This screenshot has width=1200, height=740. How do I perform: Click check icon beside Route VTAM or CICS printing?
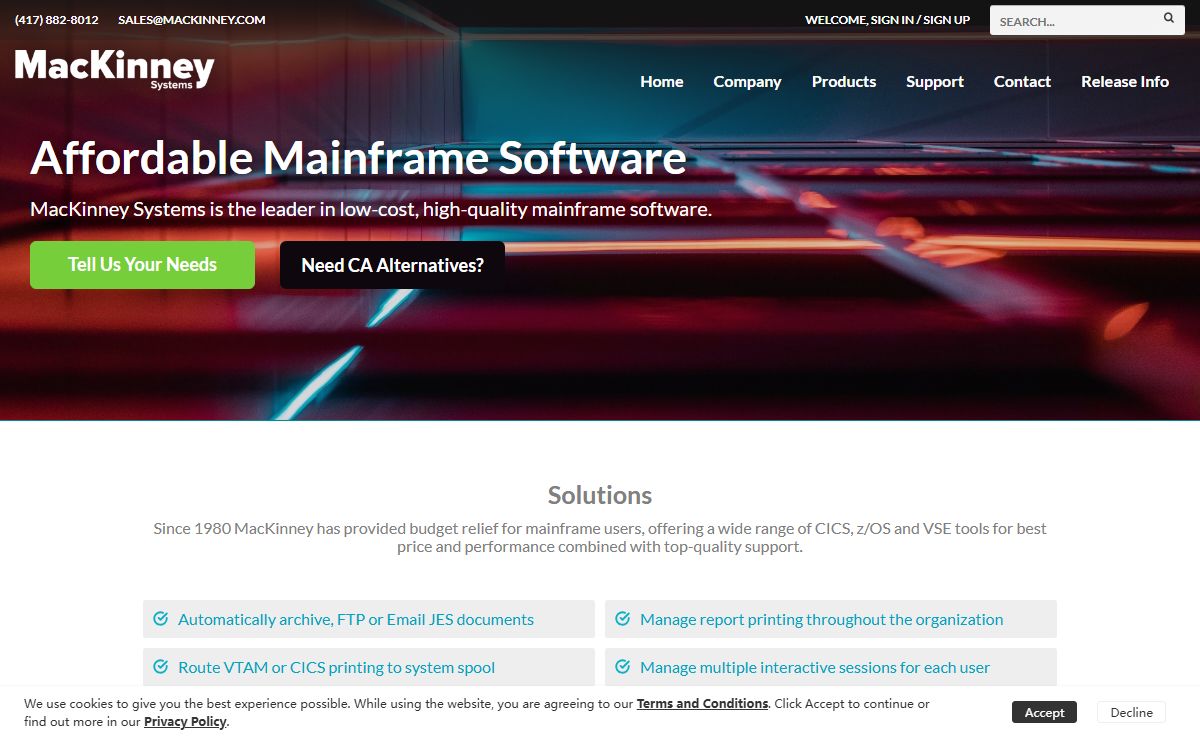tap(160, 667)
